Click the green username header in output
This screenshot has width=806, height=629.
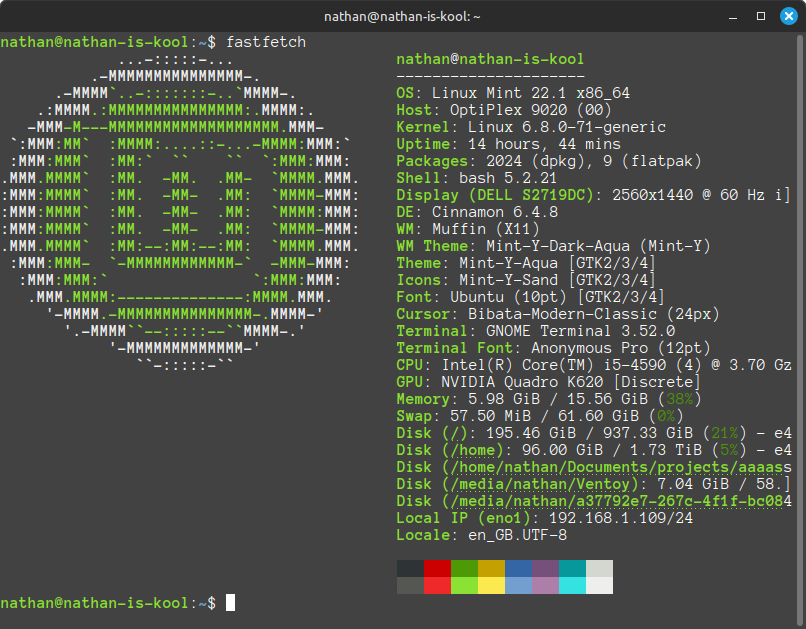coord(490,59)
